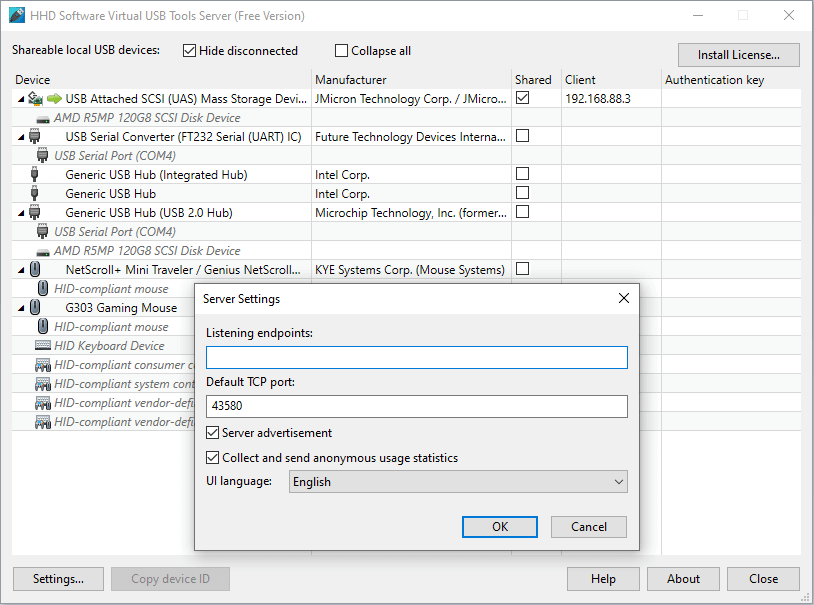Screen dimensions: 814x605
Task: Select KYE Systems Corp. manufacturer cell
Action: tap(411, 270)
